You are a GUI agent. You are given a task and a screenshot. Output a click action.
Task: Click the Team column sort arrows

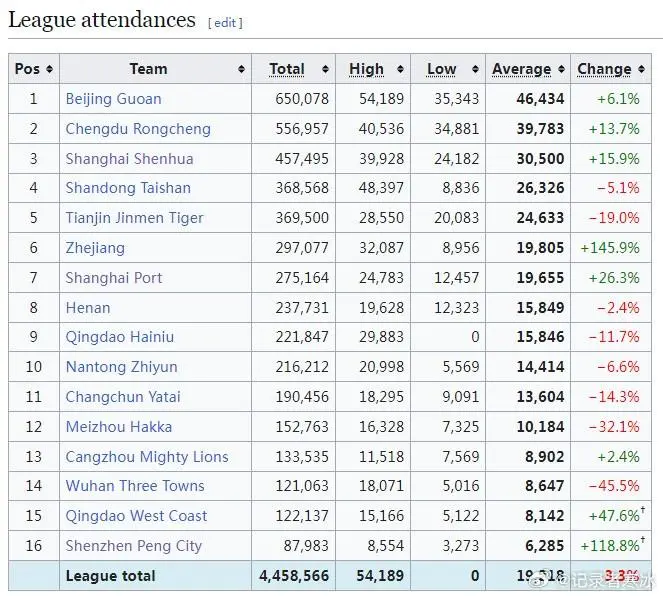241,69
